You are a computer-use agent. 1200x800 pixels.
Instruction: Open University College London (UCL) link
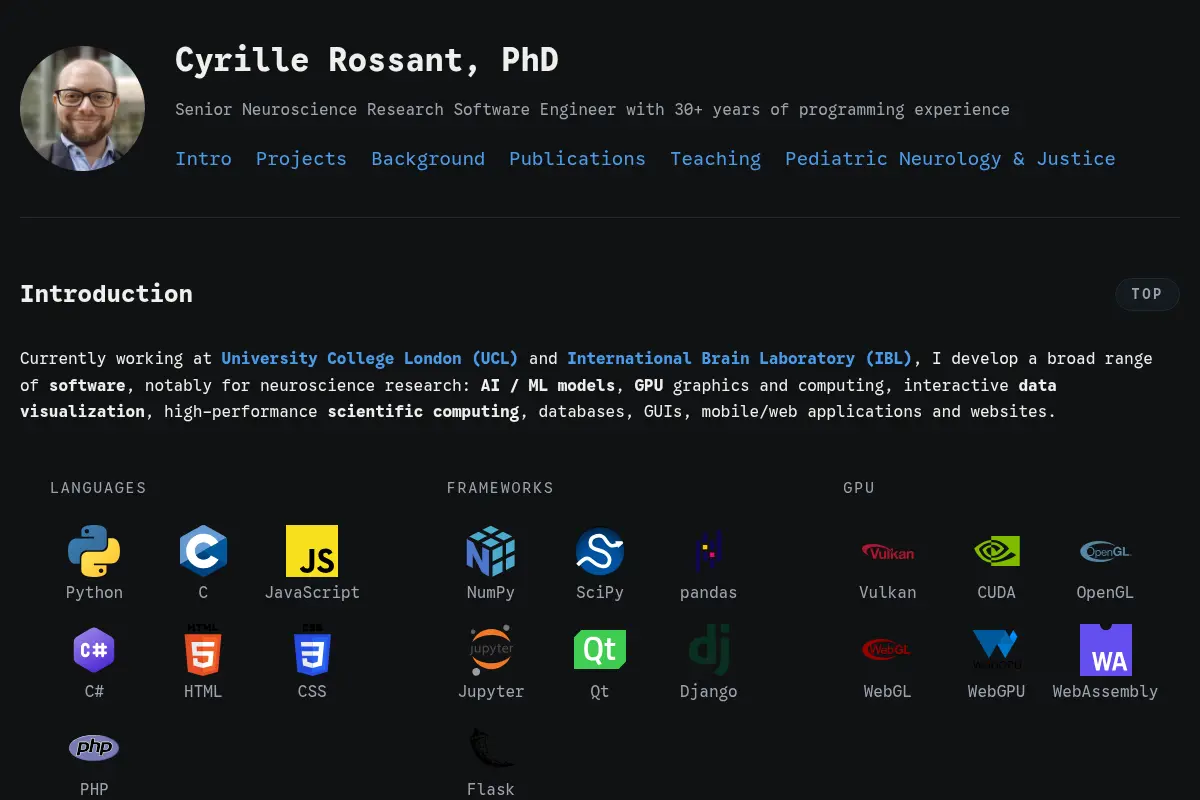point(370,358)
